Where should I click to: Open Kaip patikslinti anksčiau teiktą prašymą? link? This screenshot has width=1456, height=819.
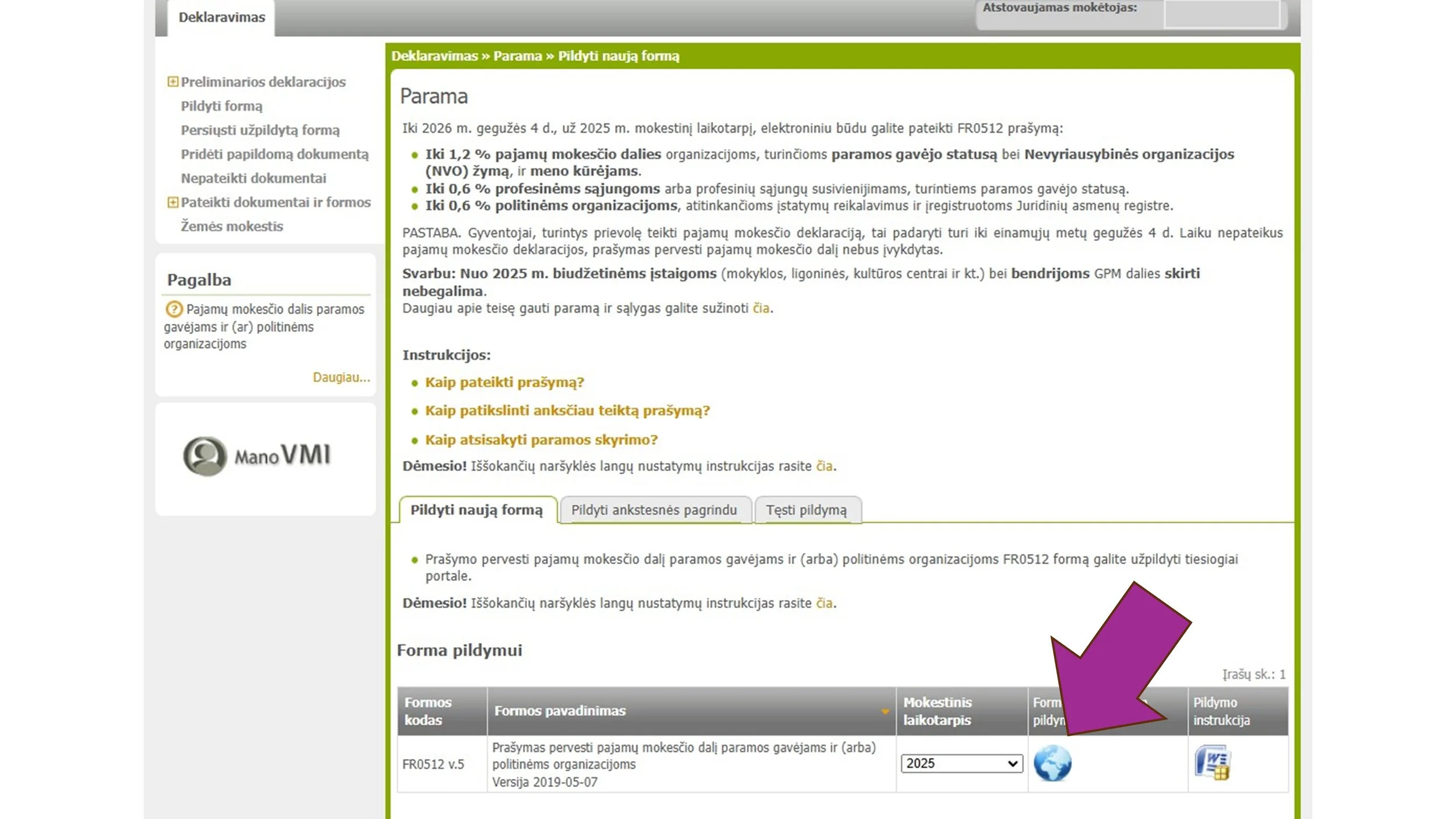coord(567,411)
